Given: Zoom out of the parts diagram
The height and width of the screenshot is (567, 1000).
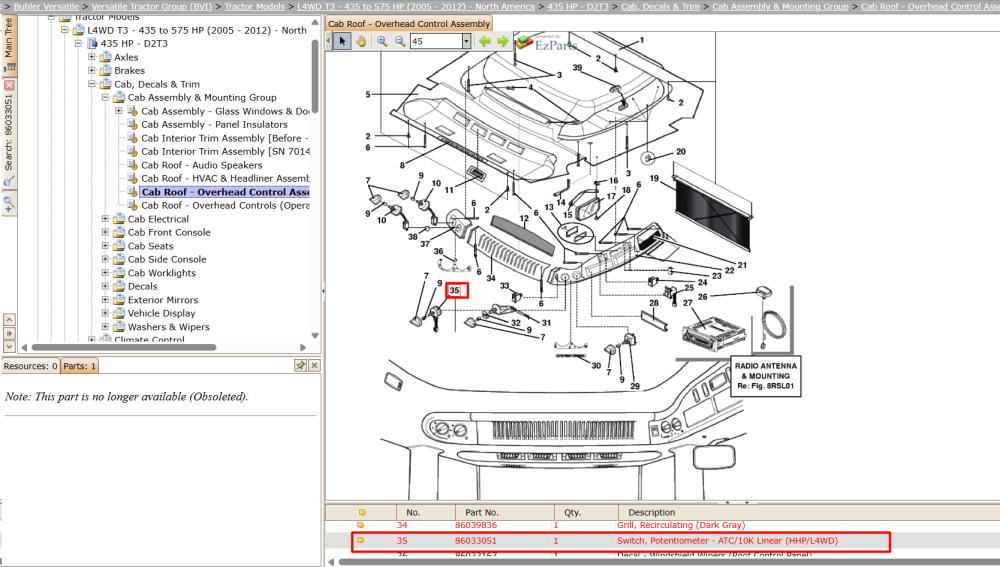Looking at the screenshot, I should click(400, 41).
